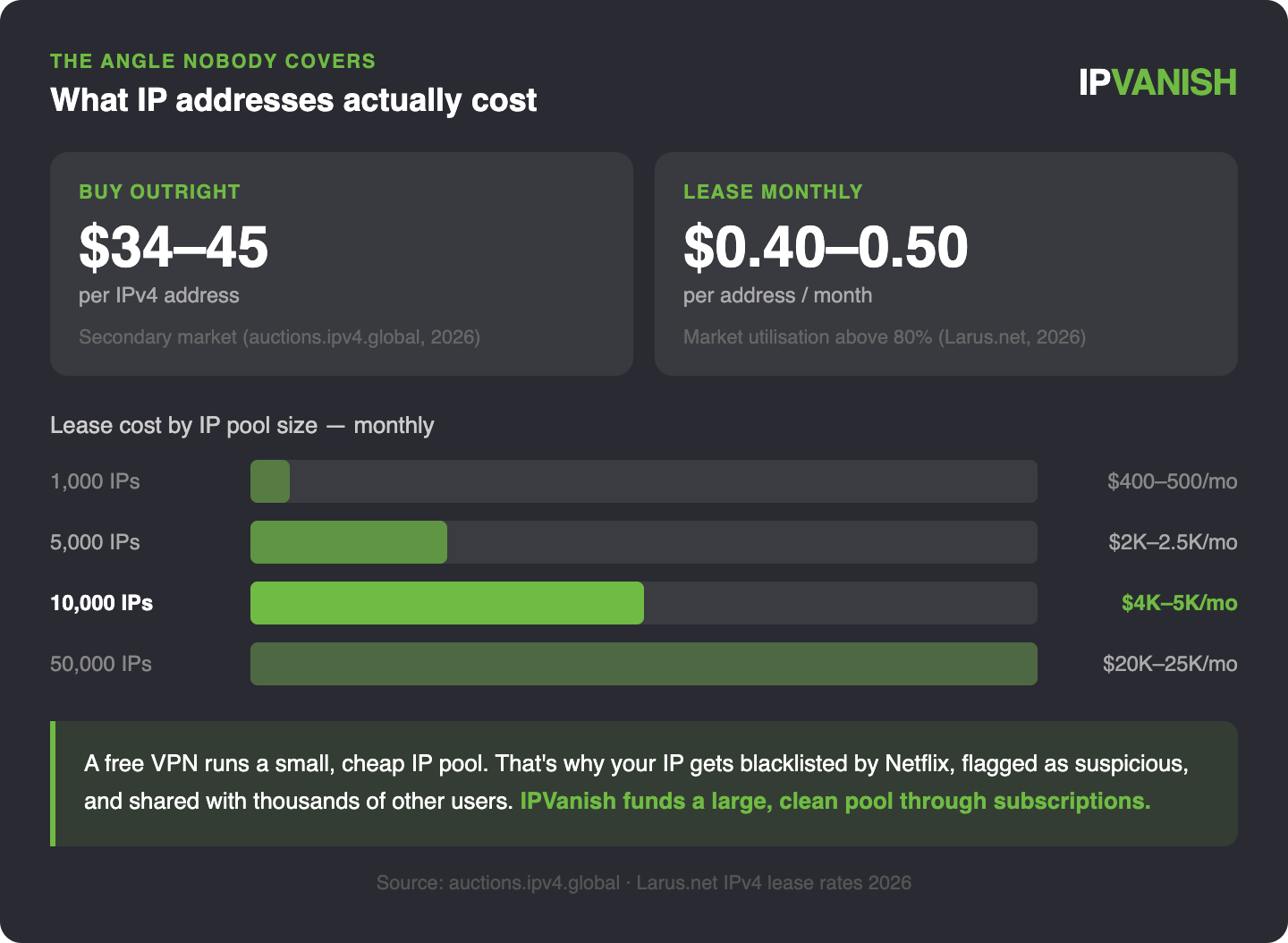Click the '$20K–25K/mo' price label
The image size is (1288, 943).
[x=1169, y=664]
